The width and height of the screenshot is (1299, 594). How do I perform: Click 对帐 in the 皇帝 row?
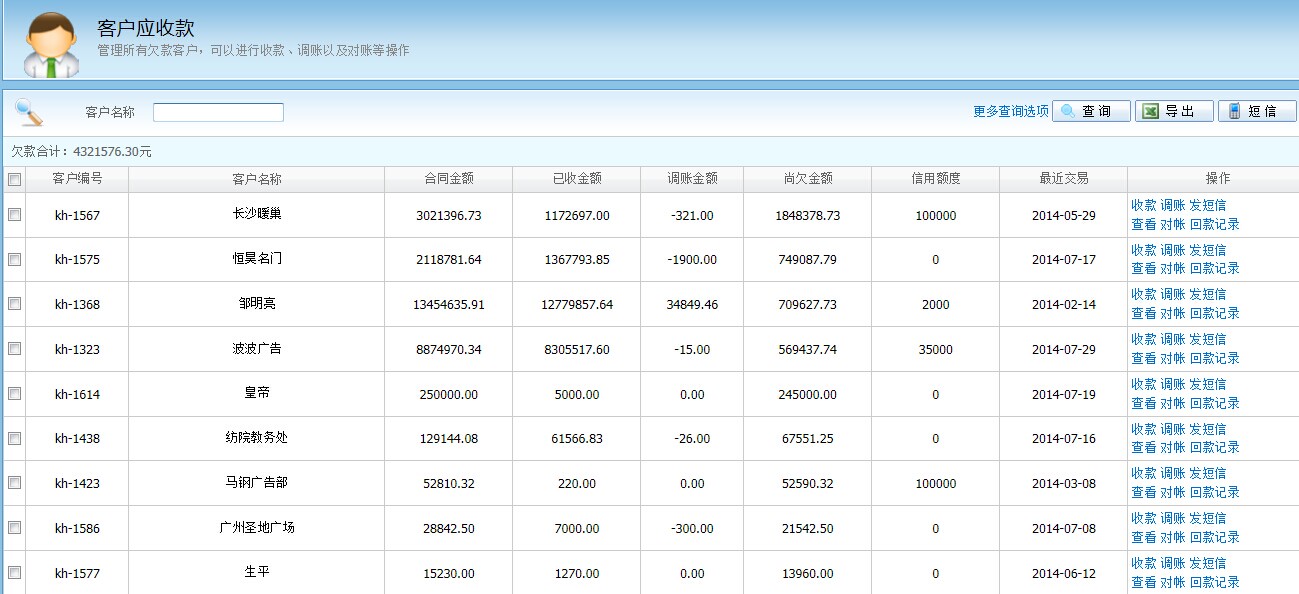click(x=1172, y=403)
